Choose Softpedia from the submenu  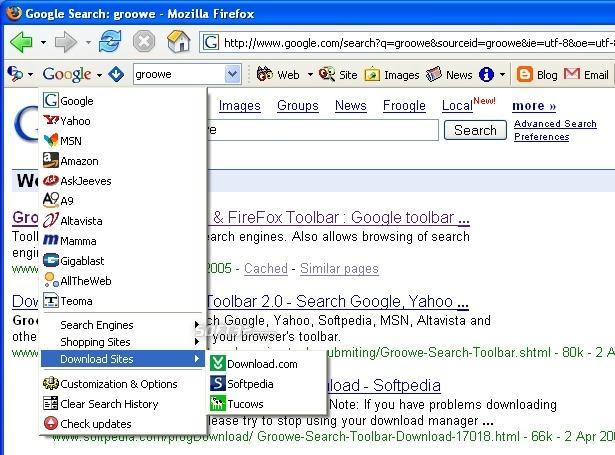click(267, 384)
